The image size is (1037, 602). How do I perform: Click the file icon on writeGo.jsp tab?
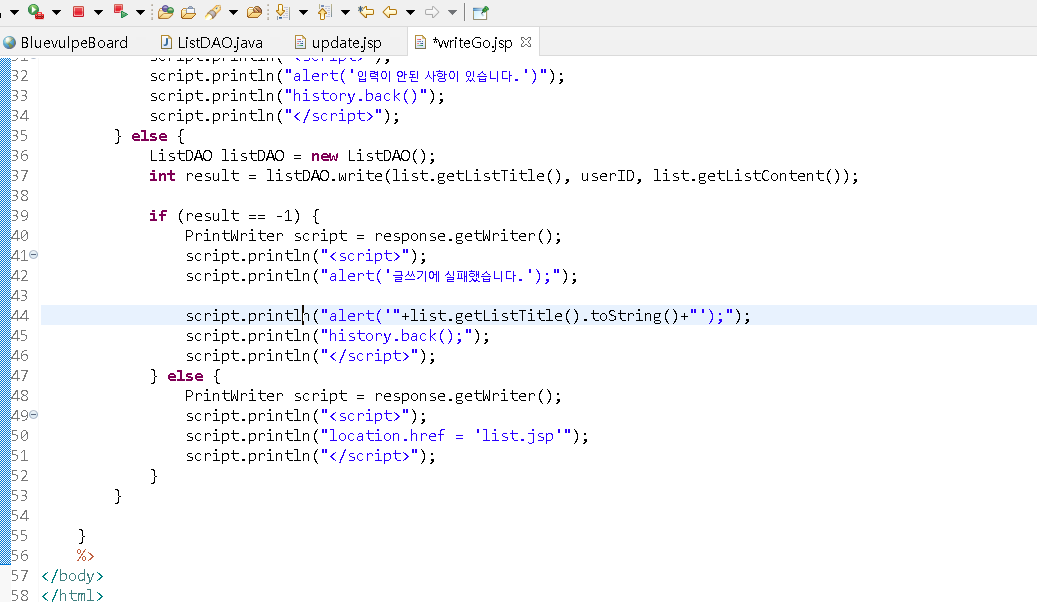click(420, 42)
